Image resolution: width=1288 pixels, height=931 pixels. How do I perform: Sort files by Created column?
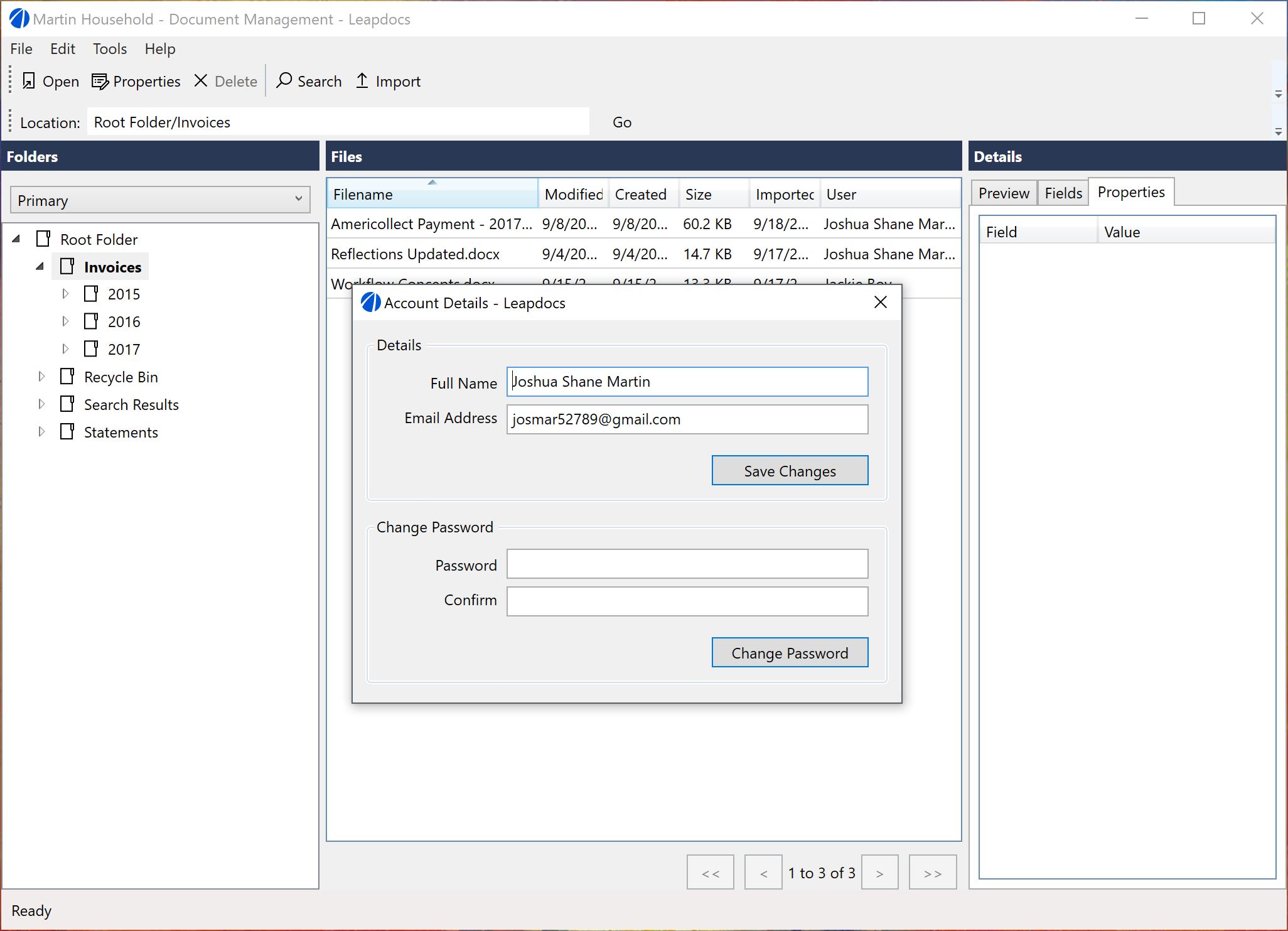(644, 194)
